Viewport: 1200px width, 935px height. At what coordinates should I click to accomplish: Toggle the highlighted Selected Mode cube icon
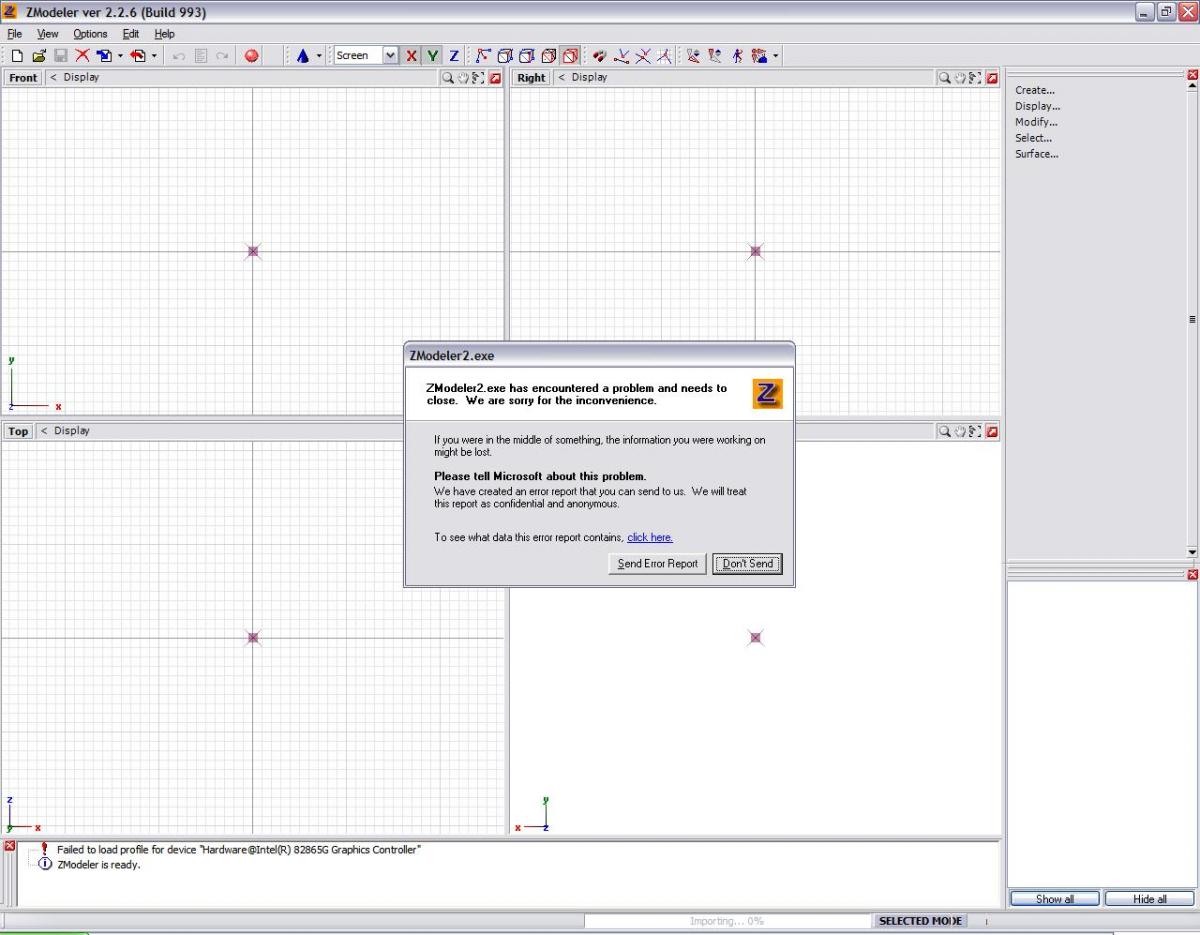570,56
